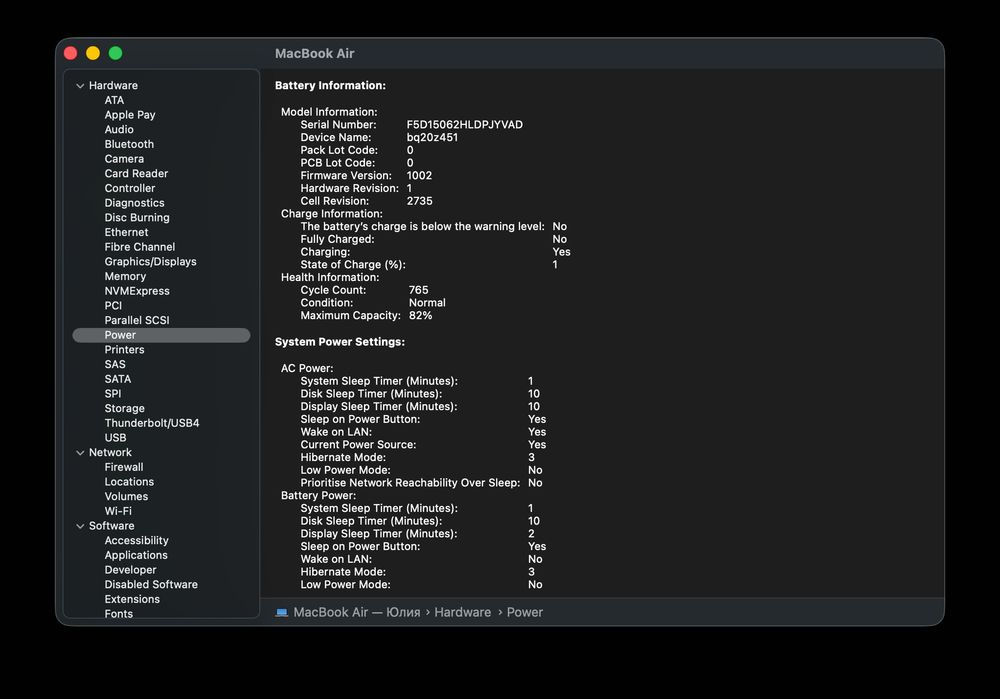1000x699 pixels.
Task: Select PCI in the sidebar
Action: (113, 305)
